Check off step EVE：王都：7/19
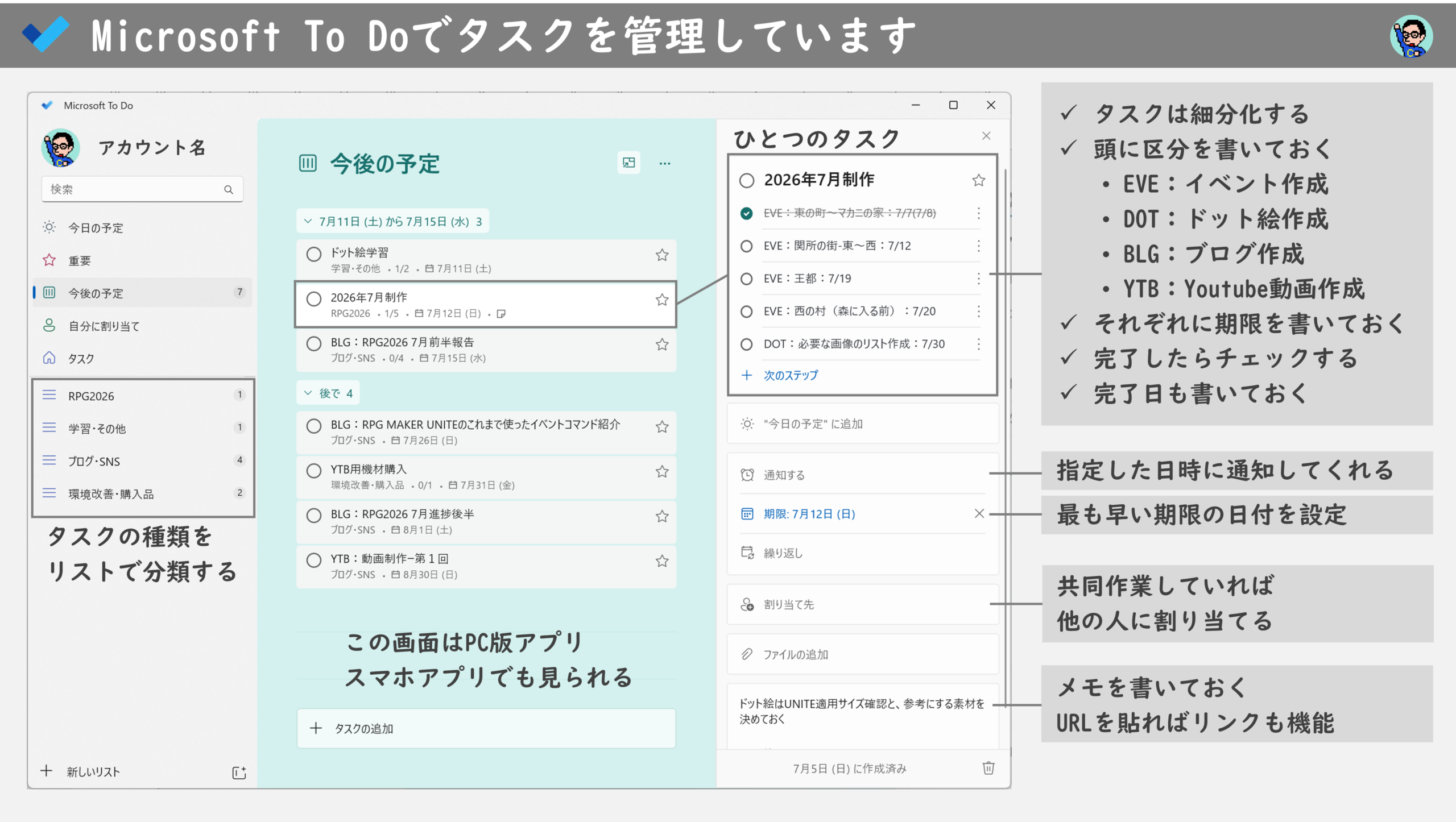The height and width of the screenshot is (822, 1456). coord(746,279)
